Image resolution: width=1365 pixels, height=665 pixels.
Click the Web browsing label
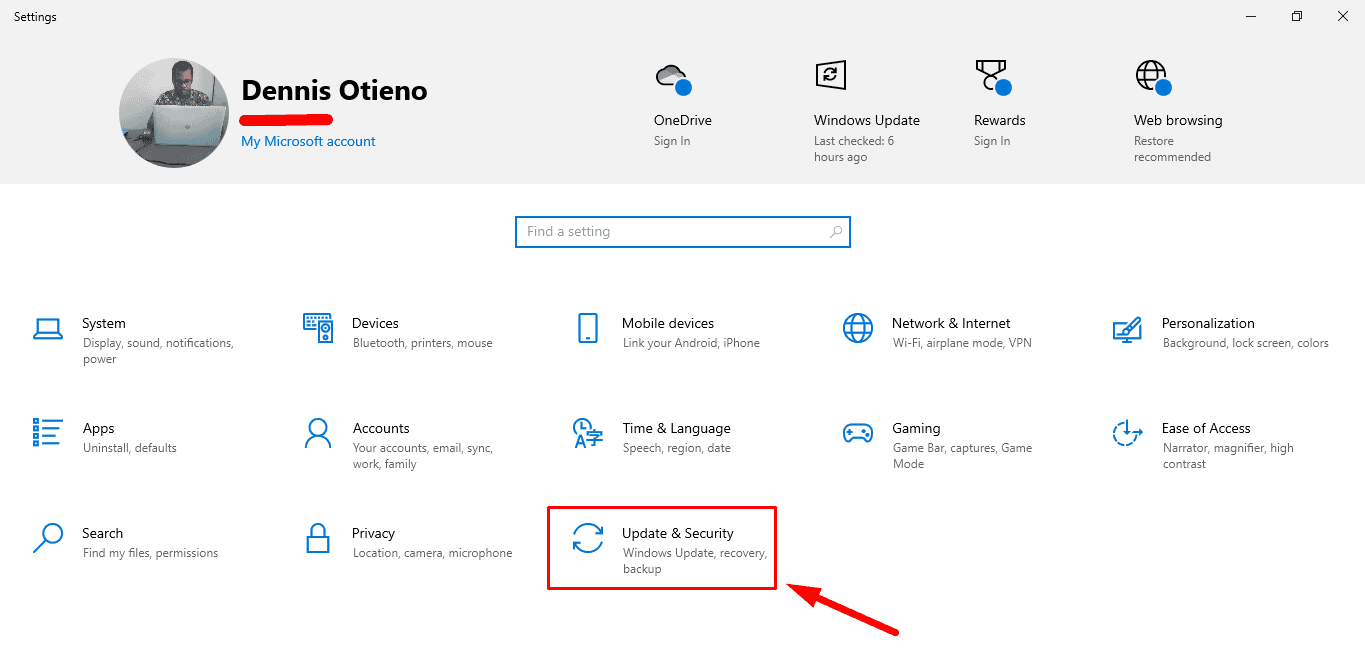(1178, 120)
